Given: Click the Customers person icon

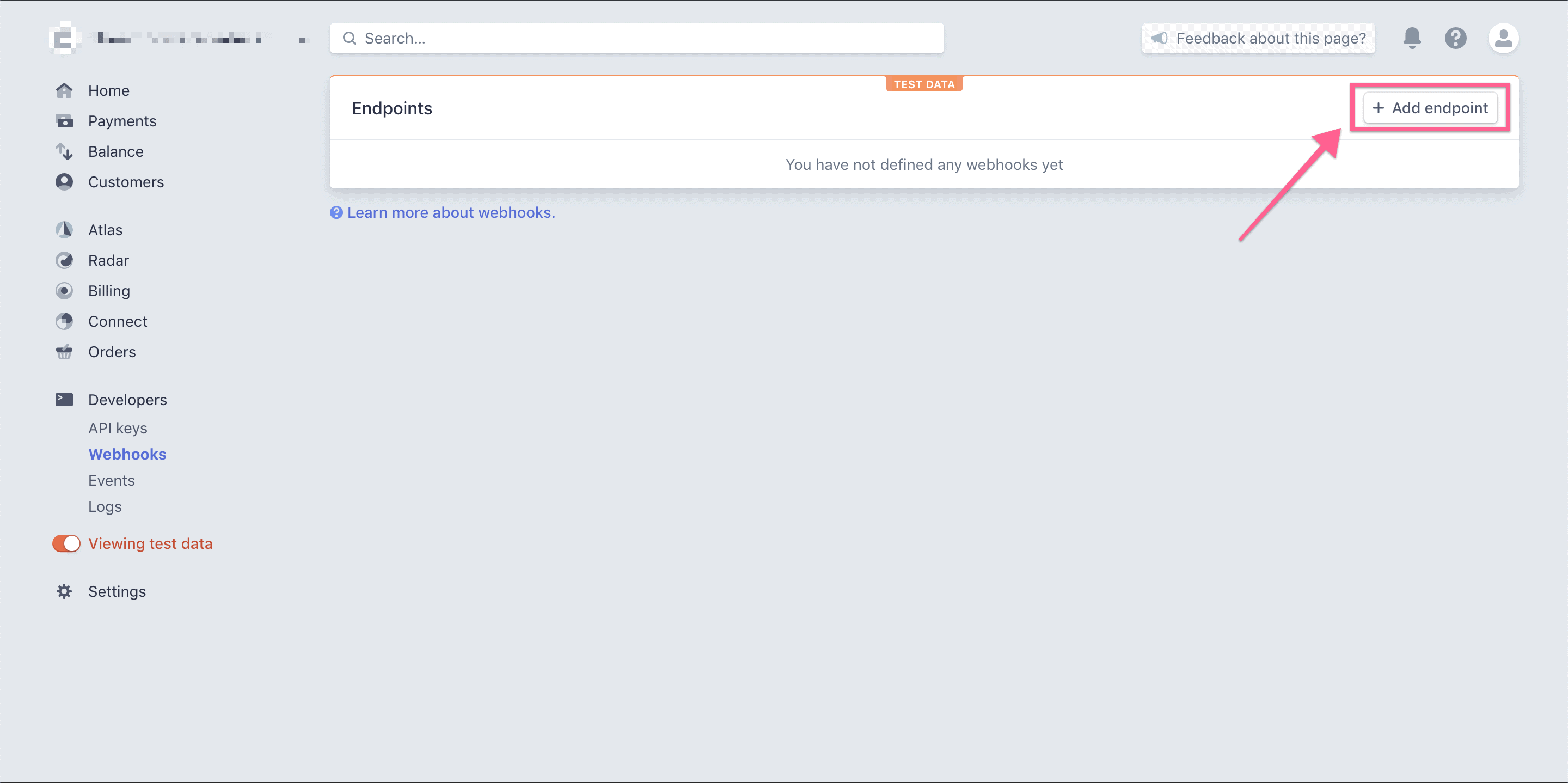Looking at the screenshot, I should 64,182.
